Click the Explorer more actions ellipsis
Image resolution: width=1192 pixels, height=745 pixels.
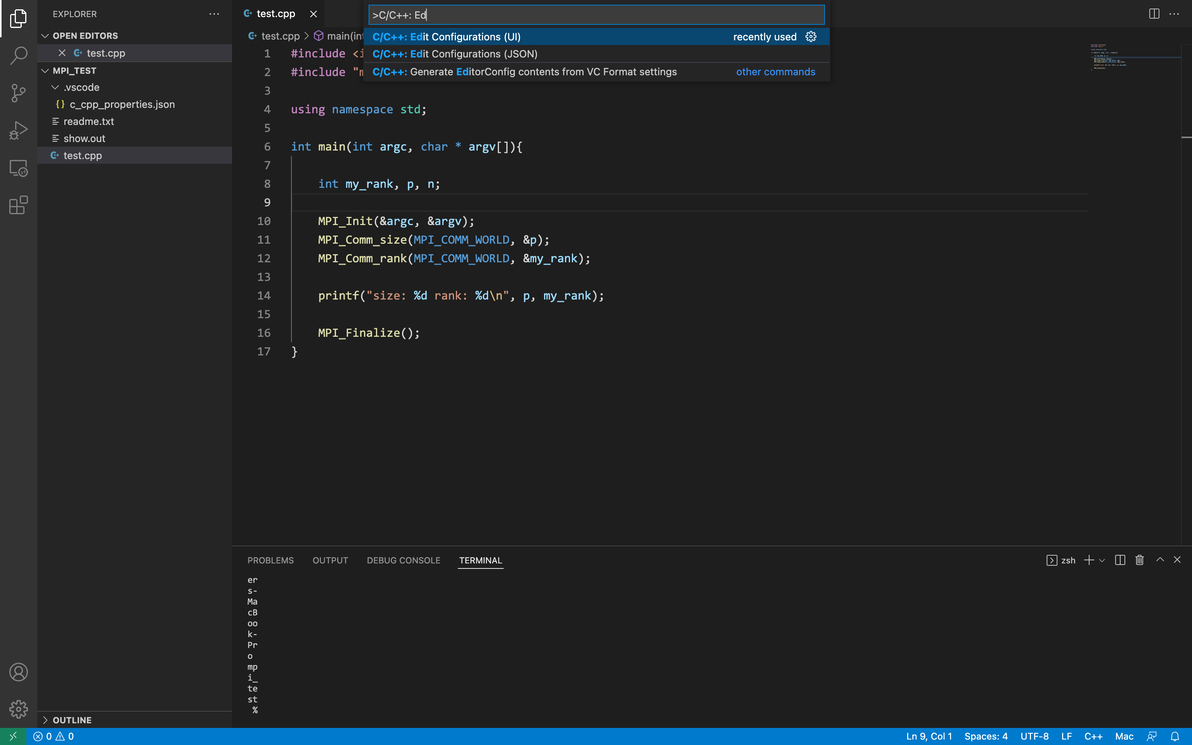pos(214,14)
